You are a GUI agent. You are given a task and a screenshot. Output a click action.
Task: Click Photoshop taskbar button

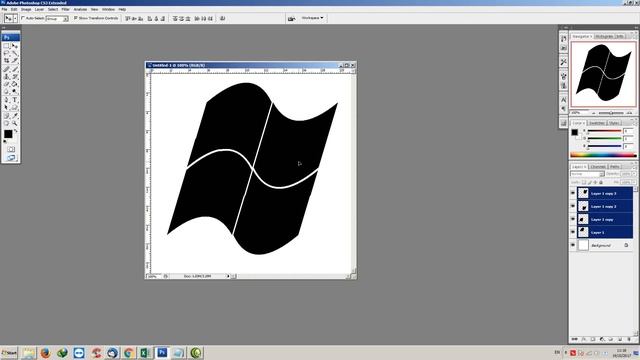click(x=162, y=353)
